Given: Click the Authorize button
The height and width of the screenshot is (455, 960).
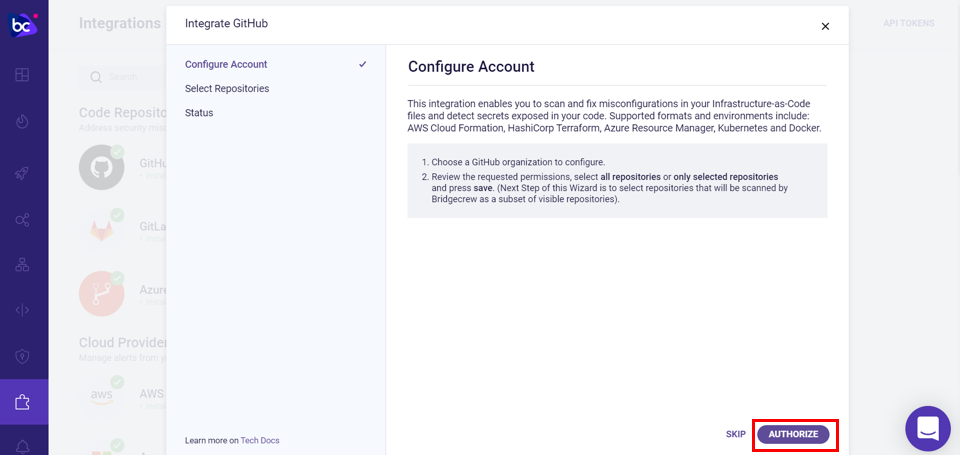Looking at the screenshot, I should click(x=793, y=434).
